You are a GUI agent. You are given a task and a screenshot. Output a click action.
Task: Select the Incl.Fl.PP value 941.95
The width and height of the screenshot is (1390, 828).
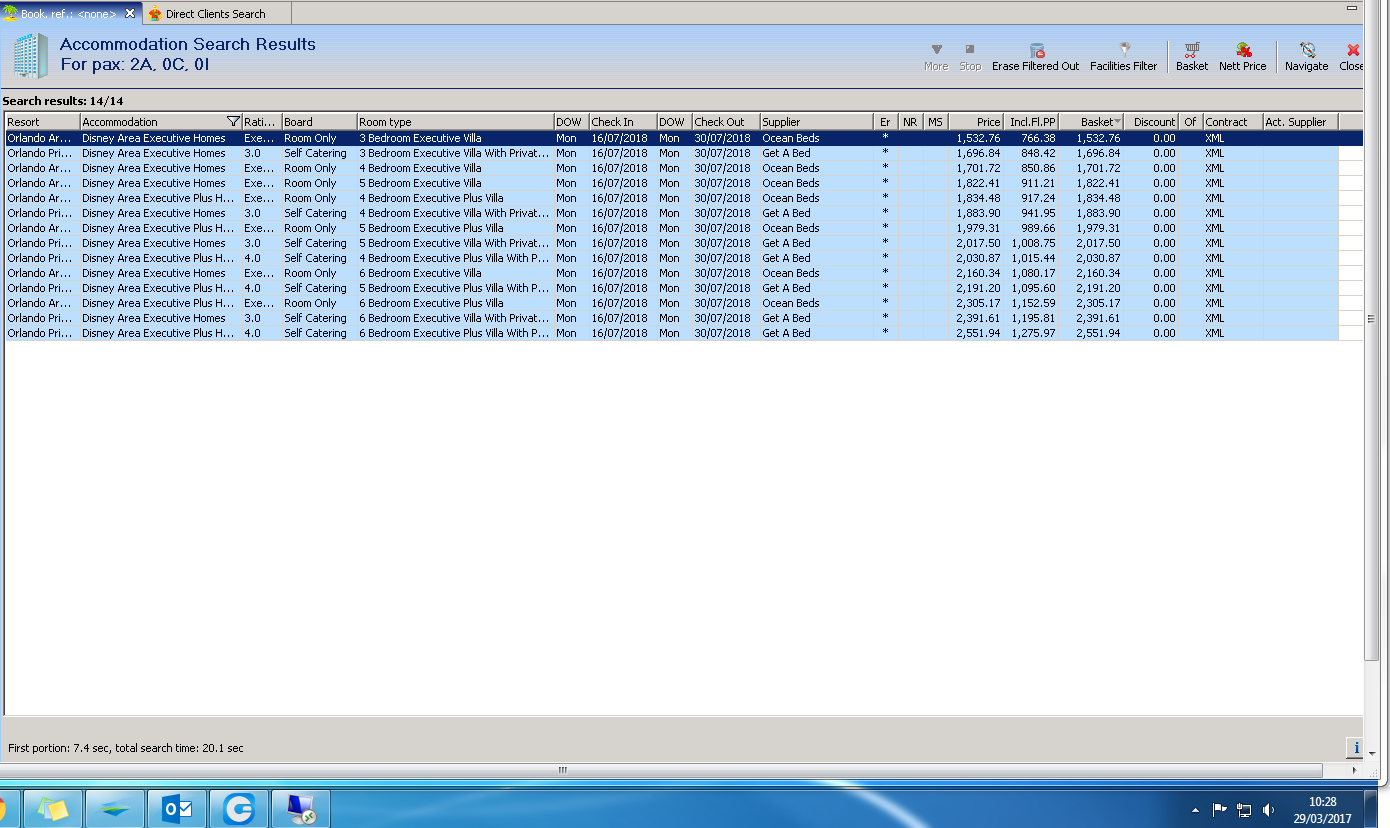pos(1036,213)
